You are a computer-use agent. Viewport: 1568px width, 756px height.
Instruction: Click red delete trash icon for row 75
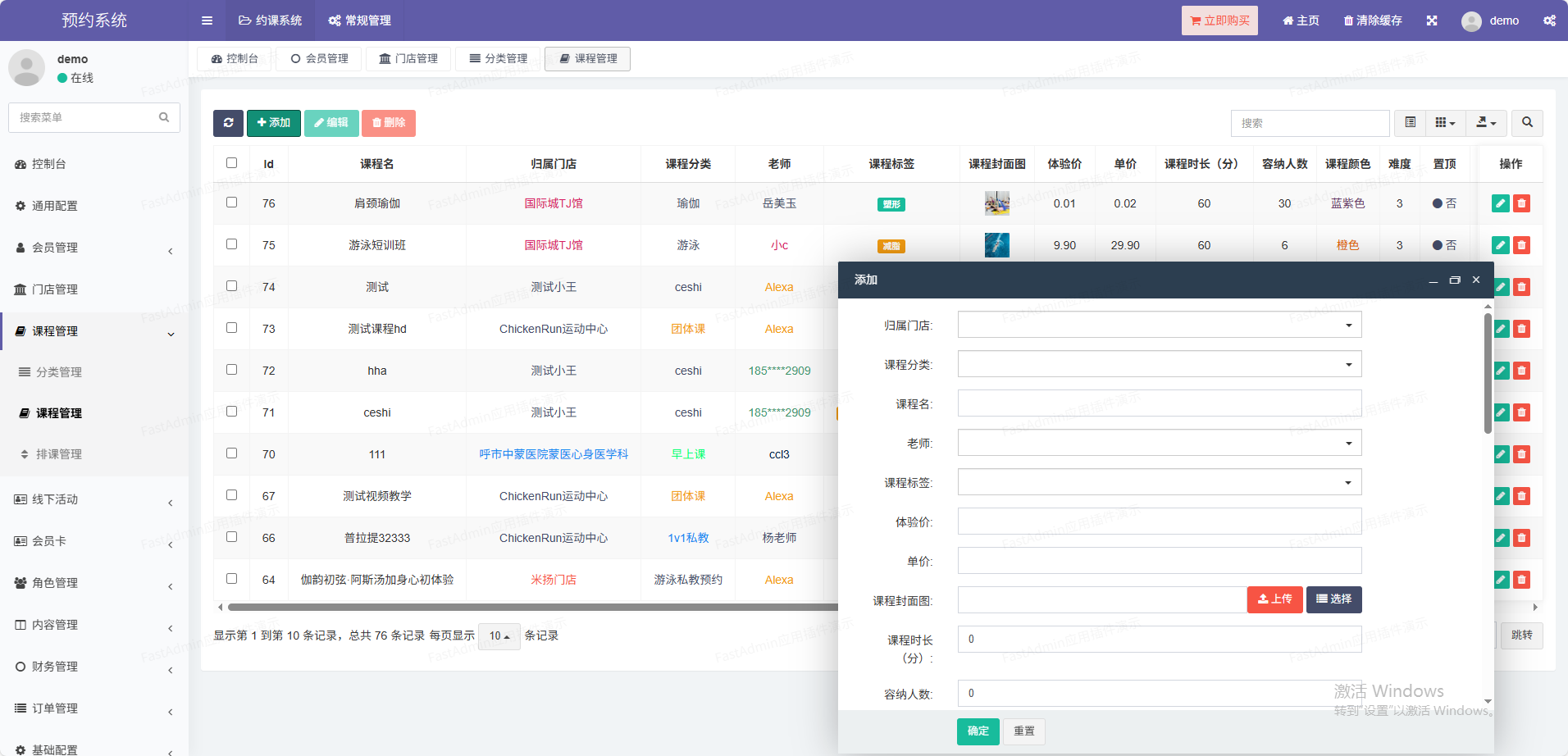(1521, 245)
